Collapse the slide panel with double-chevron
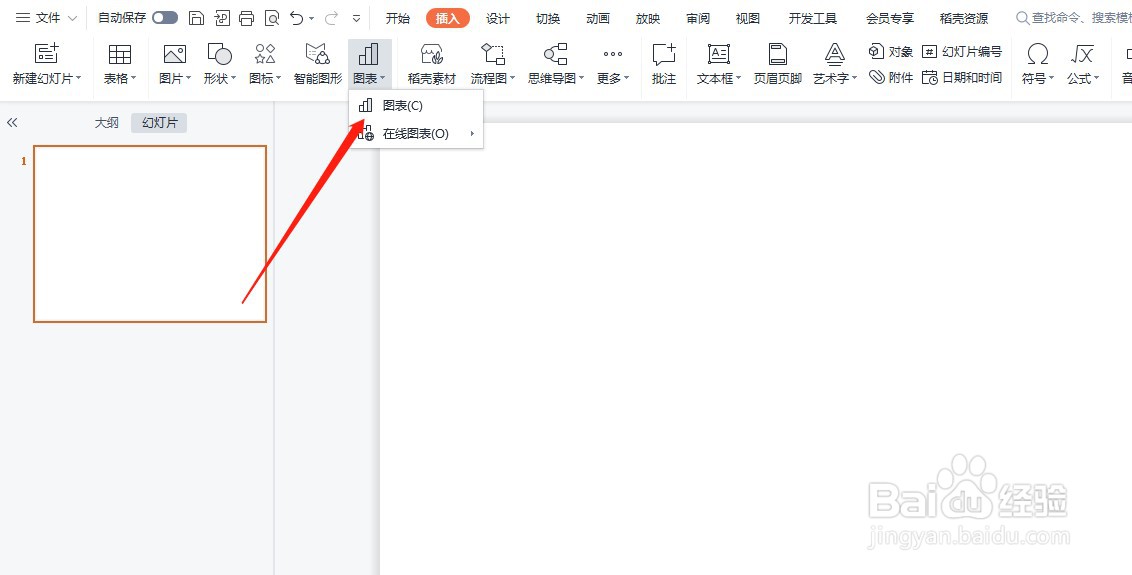 [12, 123]
